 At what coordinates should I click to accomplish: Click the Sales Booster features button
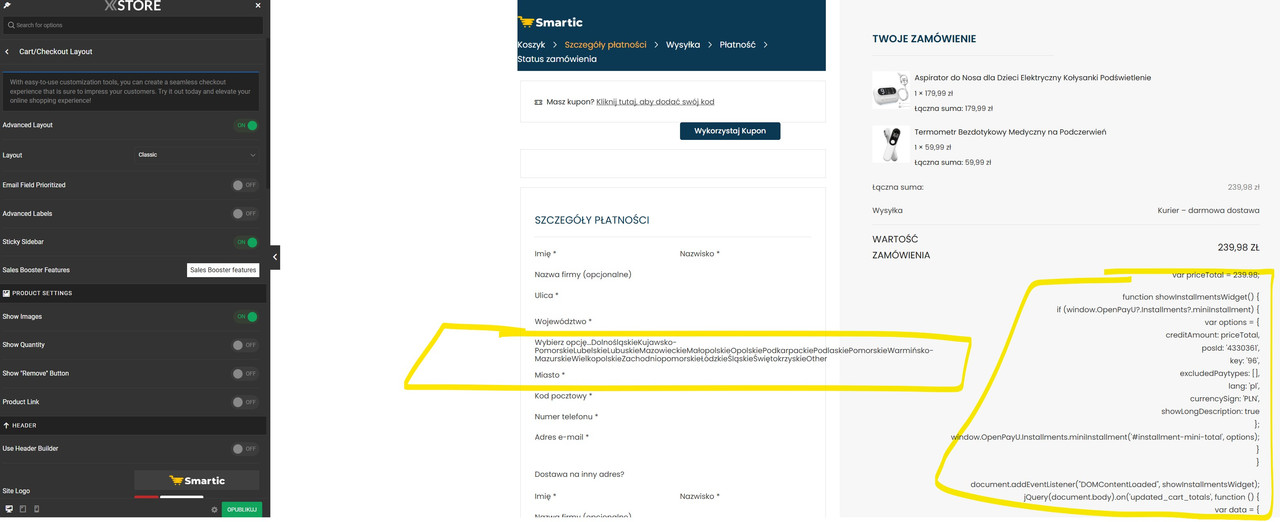pyautogui.click(x=223, y=270)
